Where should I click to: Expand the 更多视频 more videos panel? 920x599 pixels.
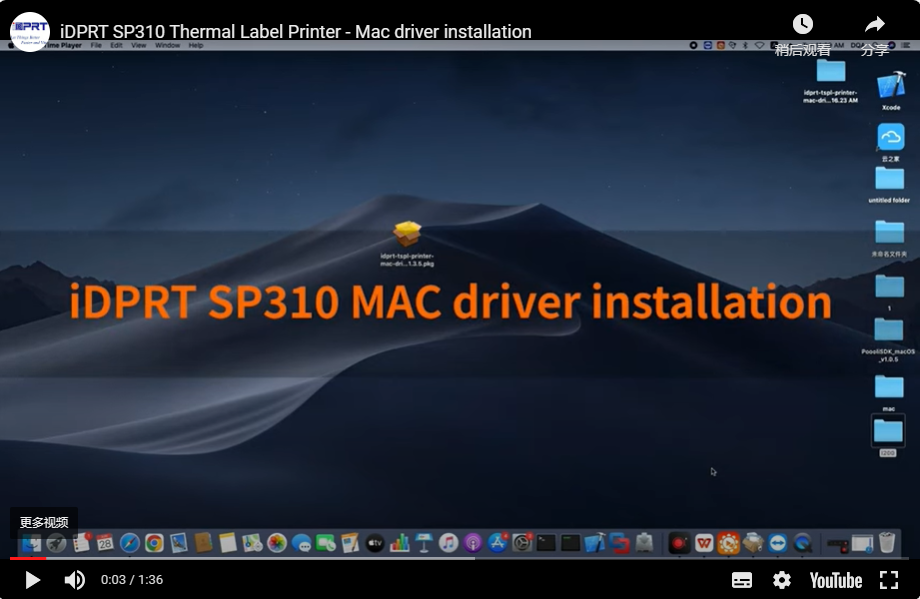[x=44, y=522]
